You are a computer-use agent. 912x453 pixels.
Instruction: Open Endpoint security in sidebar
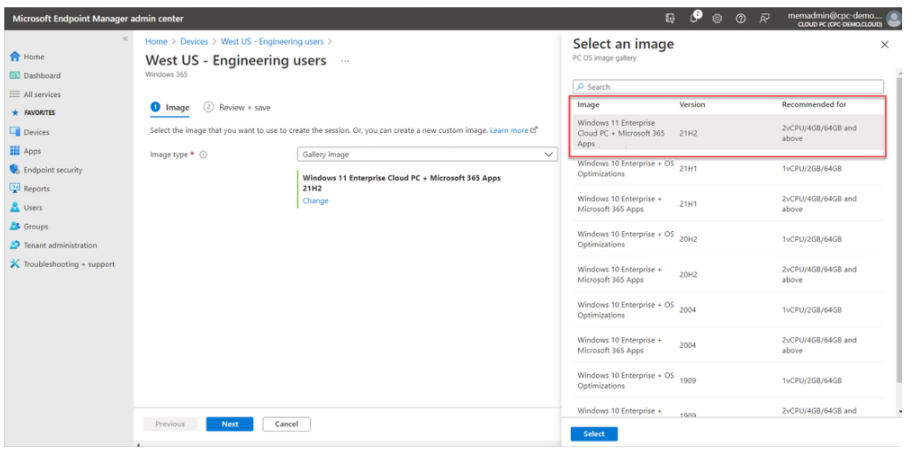[52, 170]
